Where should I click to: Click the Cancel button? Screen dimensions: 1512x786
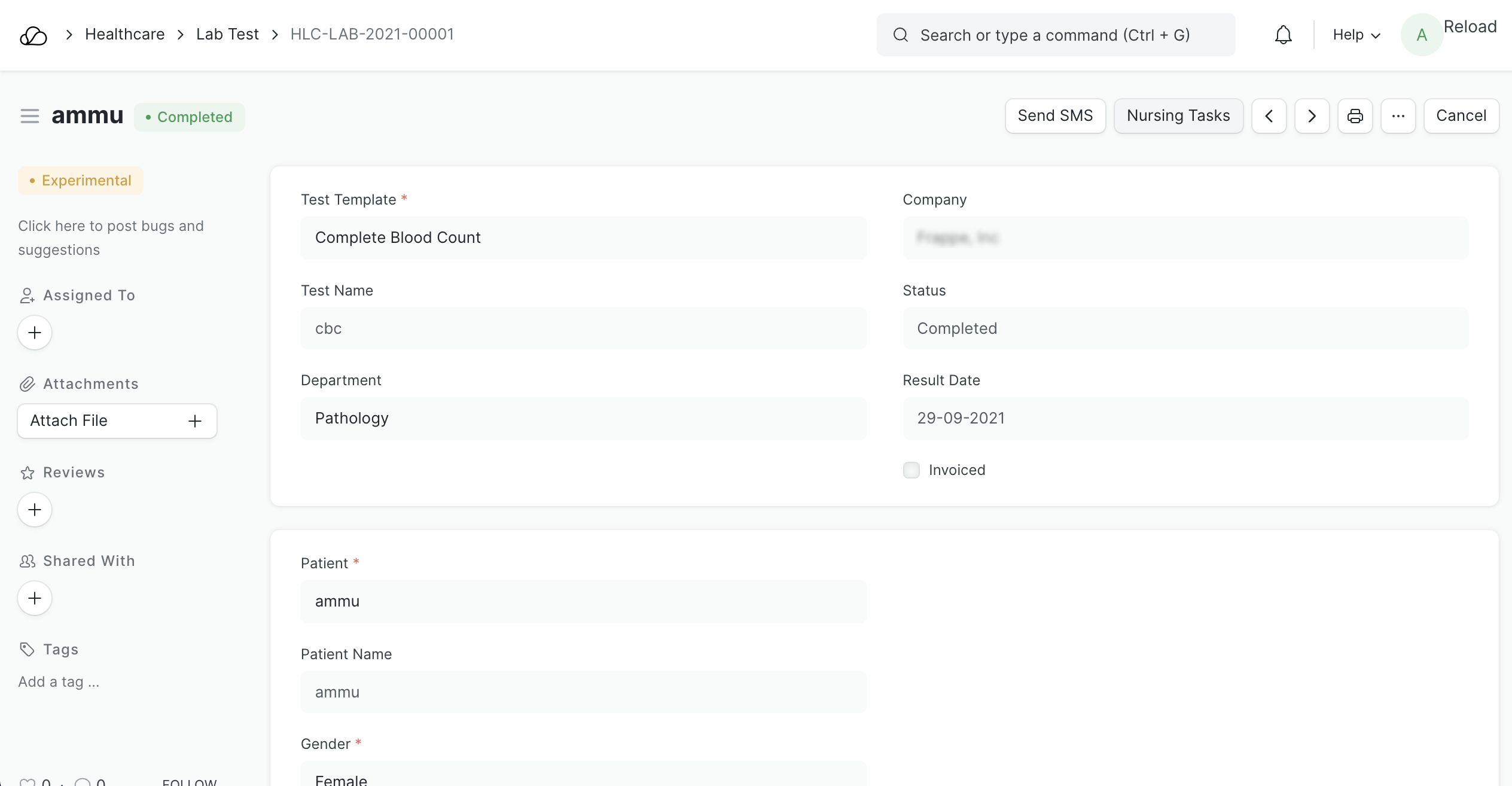(x=1461, y=116)
